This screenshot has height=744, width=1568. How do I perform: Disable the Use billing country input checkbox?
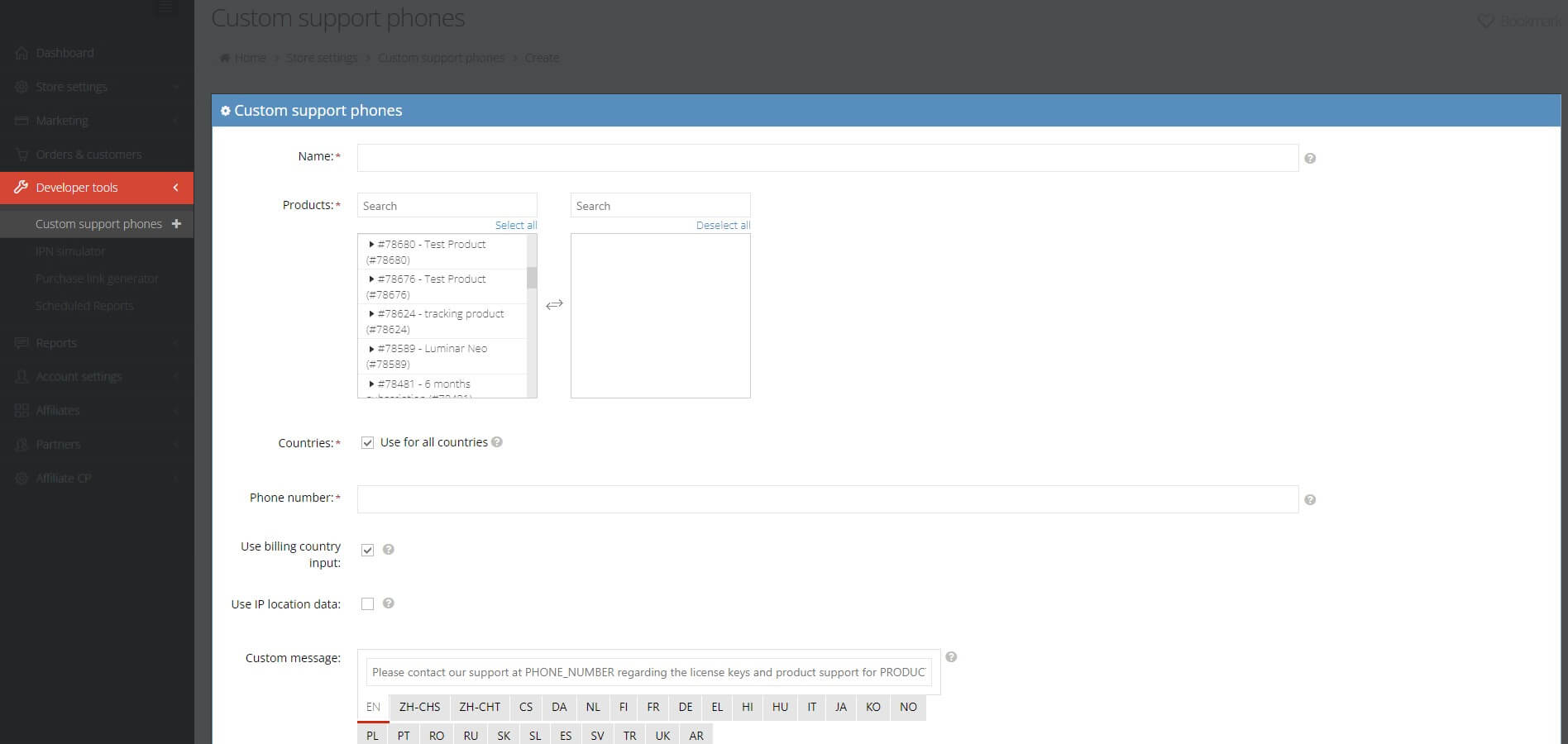click(x=367, y=550)
